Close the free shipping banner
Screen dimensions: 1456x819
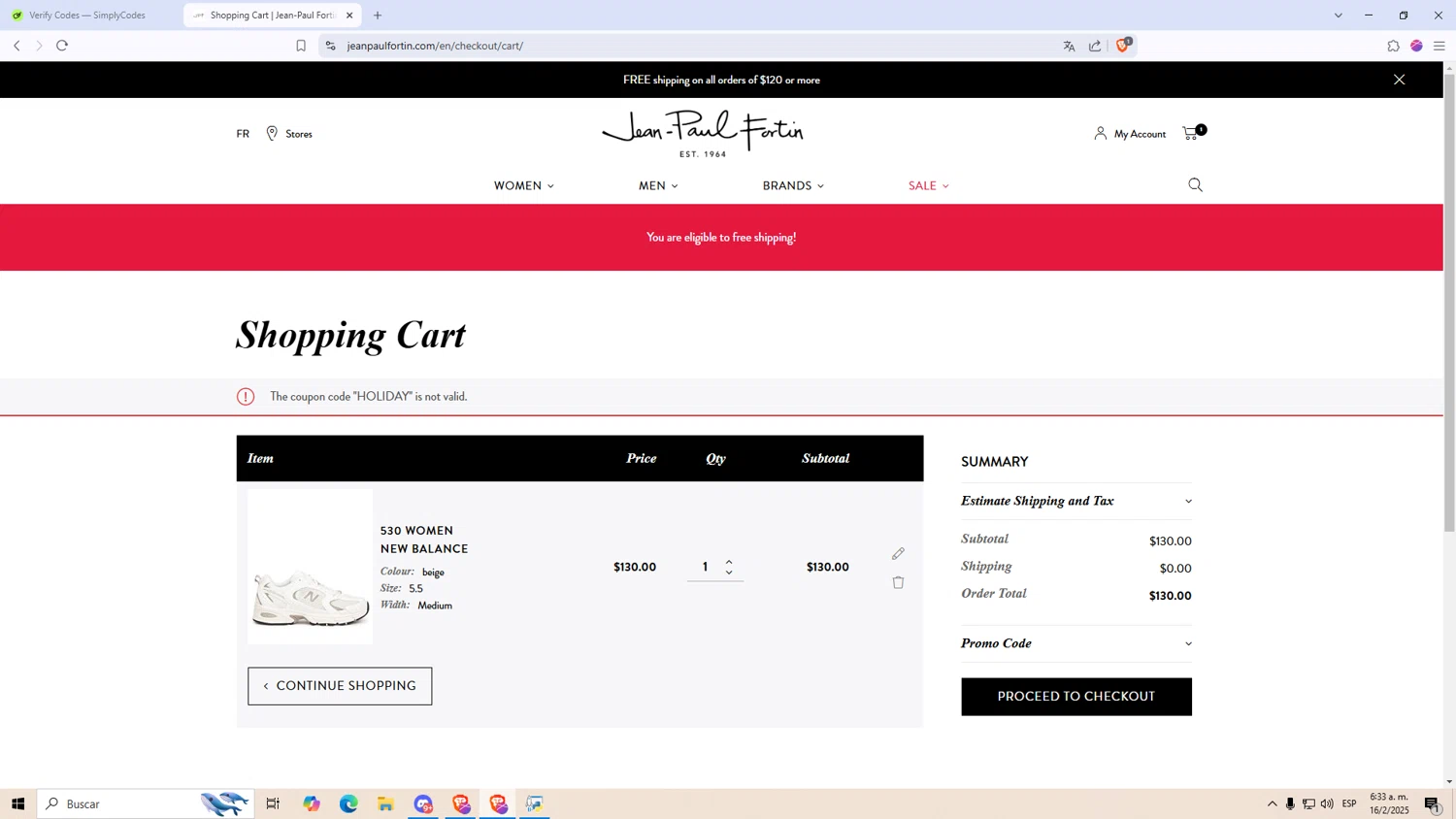1399,80
